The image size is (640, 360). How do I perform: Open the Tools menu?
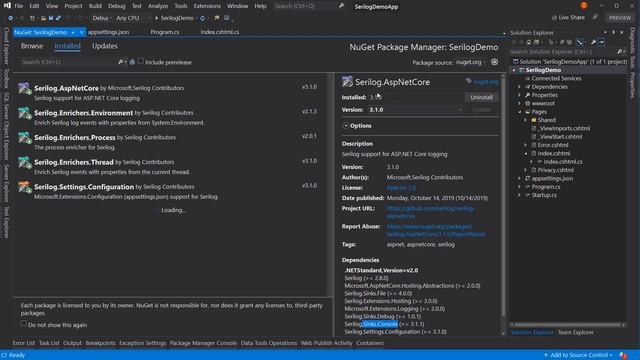click(x=181, y=6)
